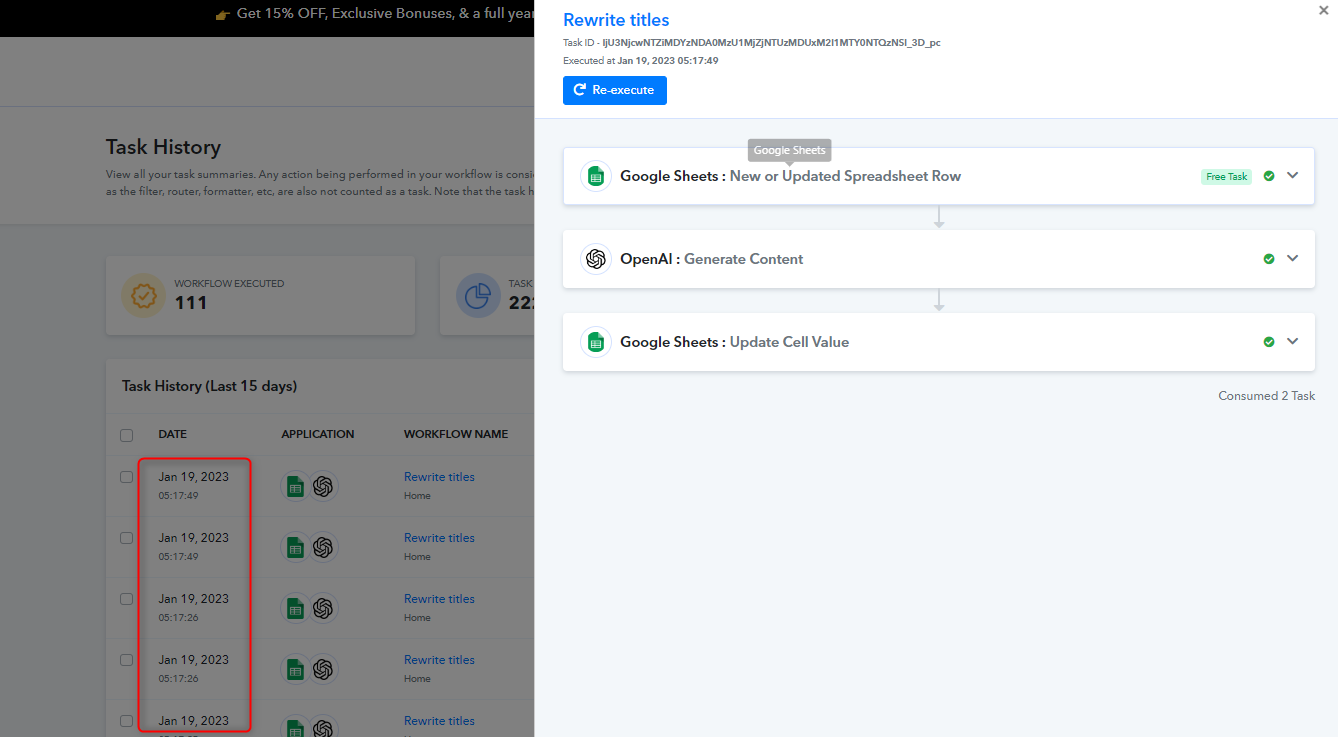The height and width of the screenshot is (737, 1338).
Task: Open Rewrite titles link in first 05:17:26 row
Action: pos(439,599)
